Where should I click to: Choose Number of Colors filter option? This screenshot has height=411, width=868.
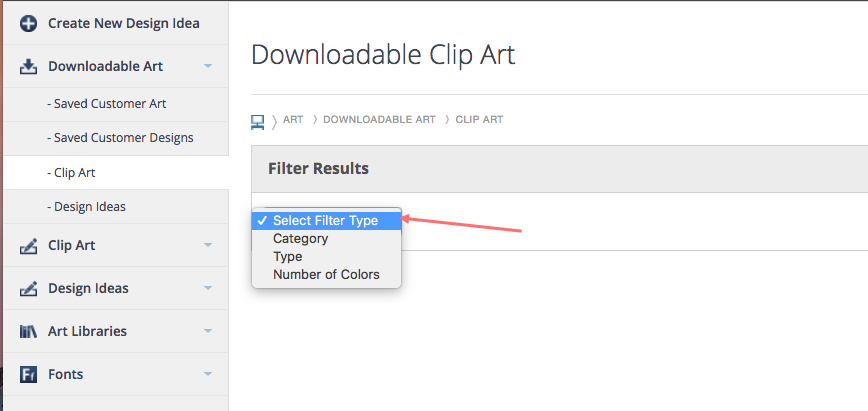[x=326, y=274]
